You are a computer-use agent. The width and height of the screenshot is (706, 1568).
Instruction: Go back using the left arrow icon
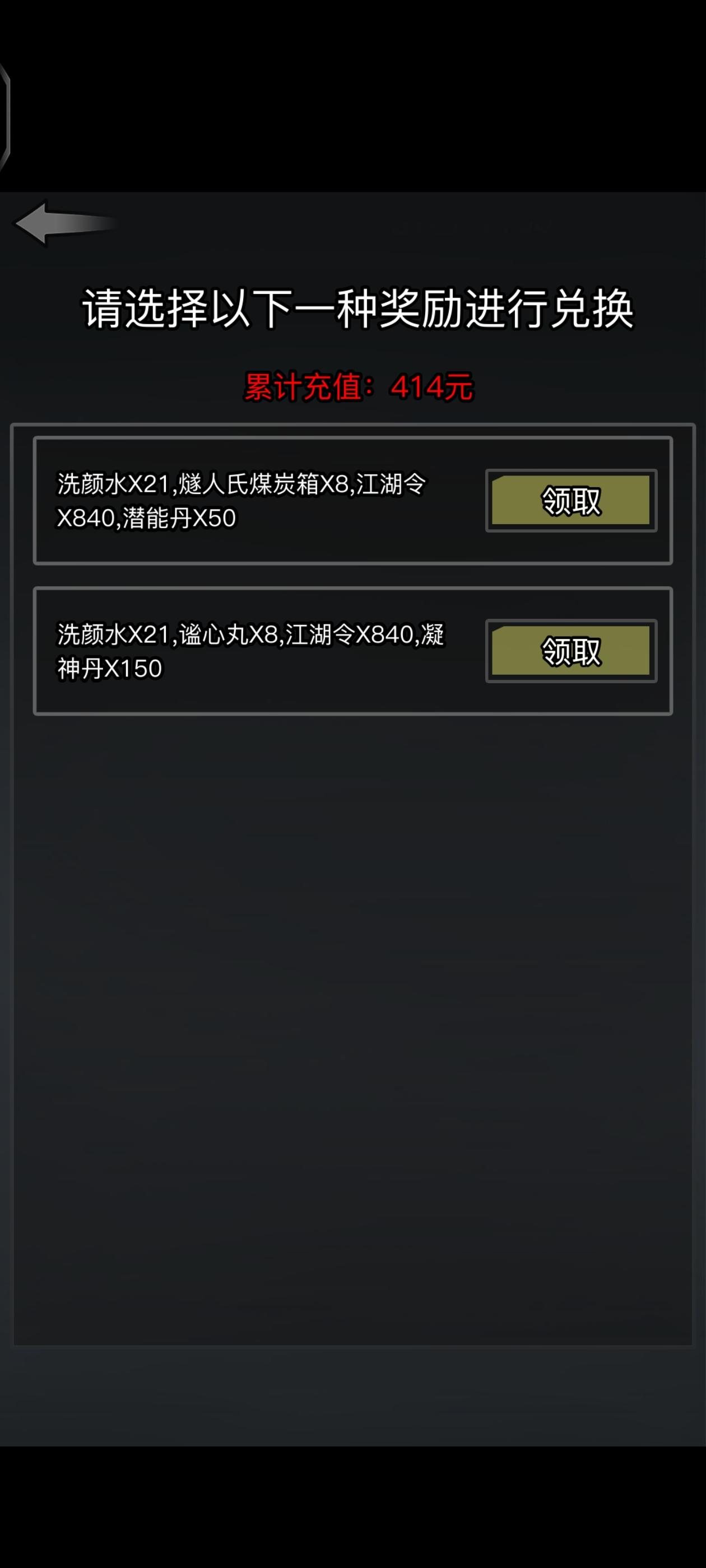[64, 223]
